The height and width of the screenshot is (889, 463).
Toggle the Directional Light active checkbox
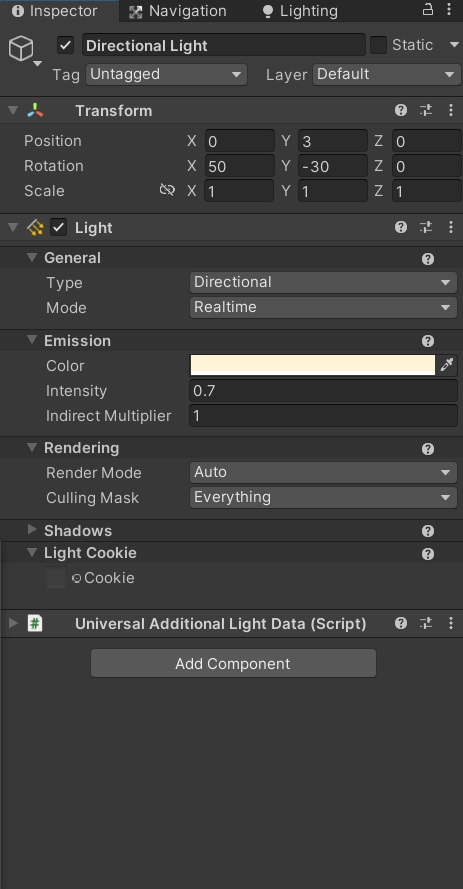pyautogui.click(x=66, y=45)
